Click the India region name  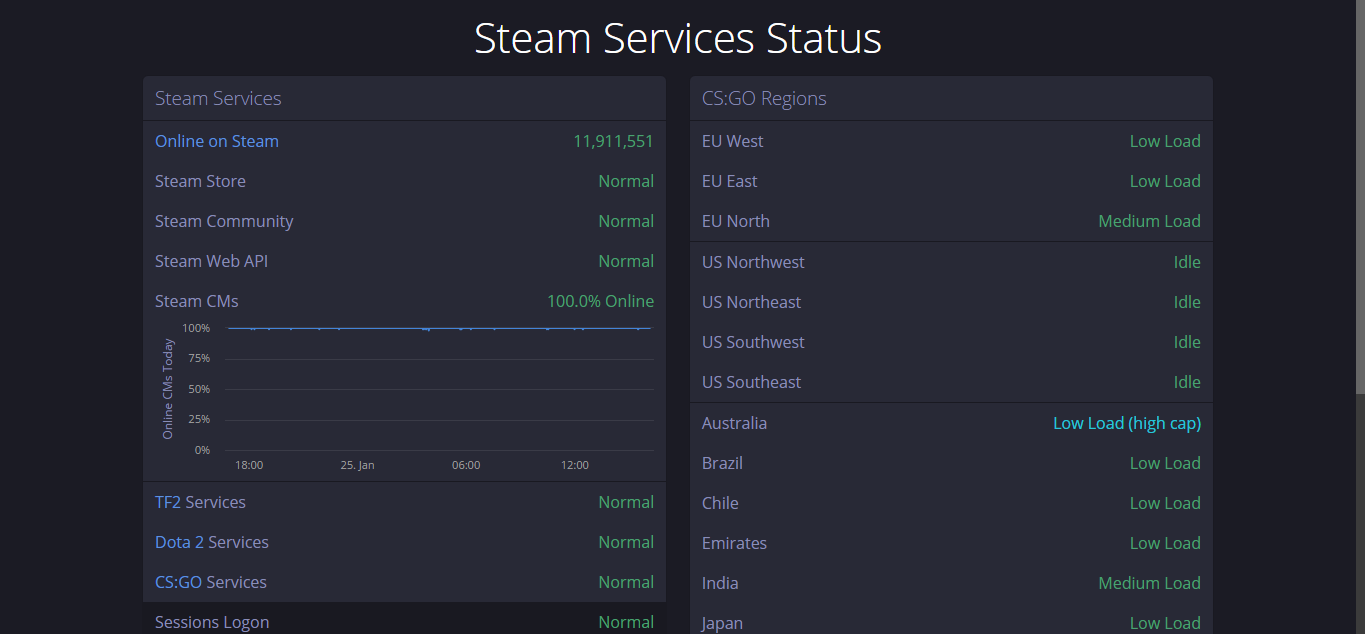720,583
